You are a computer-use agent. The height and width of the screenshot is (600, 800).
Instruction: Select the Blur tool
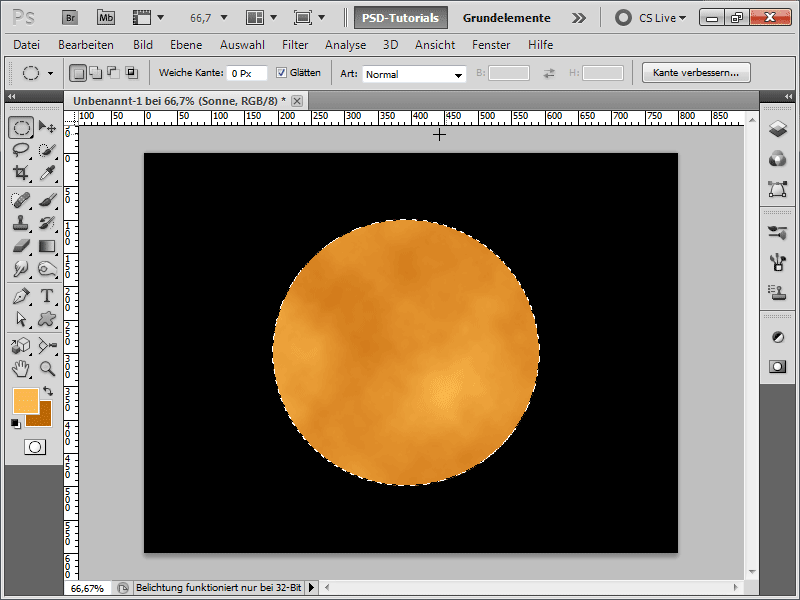pyautogui.click(x=21, y=268)
